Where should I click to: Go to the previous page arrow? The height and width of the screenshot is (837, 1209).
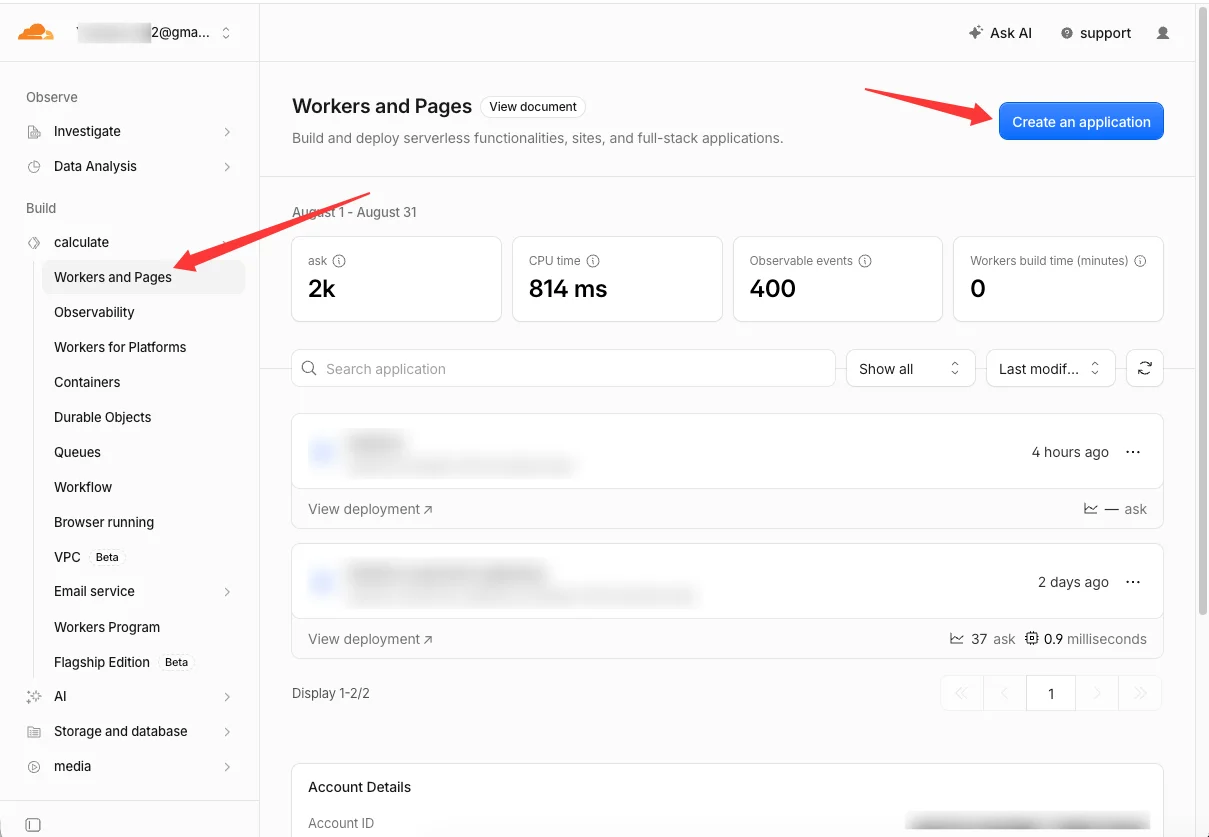(x=1005, y=693)
